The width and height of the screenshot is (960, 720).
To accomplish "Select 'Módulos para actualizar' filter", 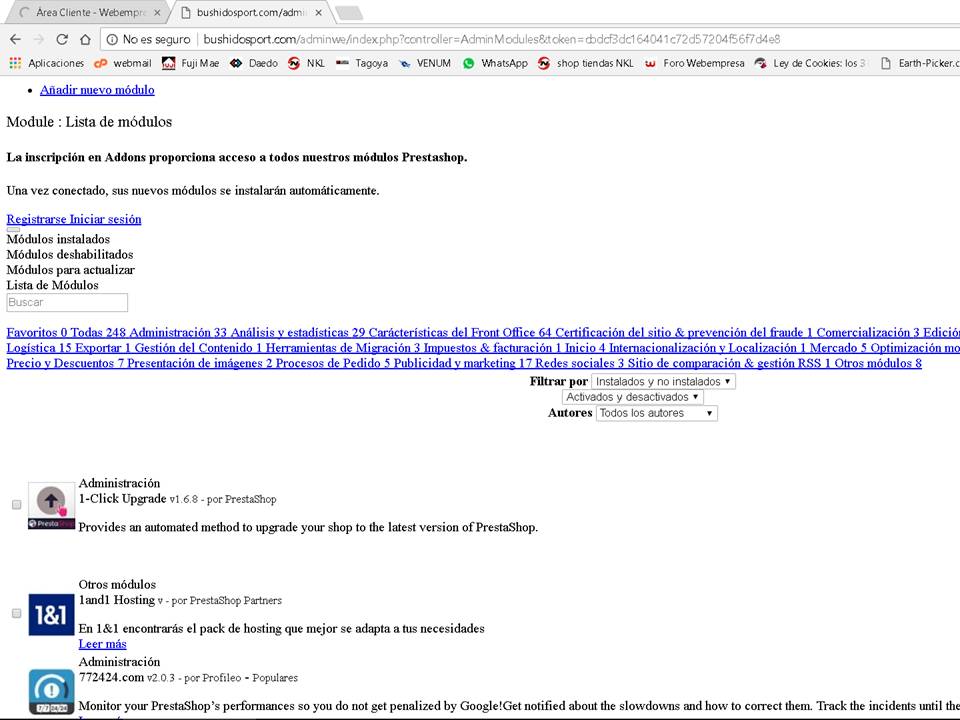I will [x=70, y=270].
